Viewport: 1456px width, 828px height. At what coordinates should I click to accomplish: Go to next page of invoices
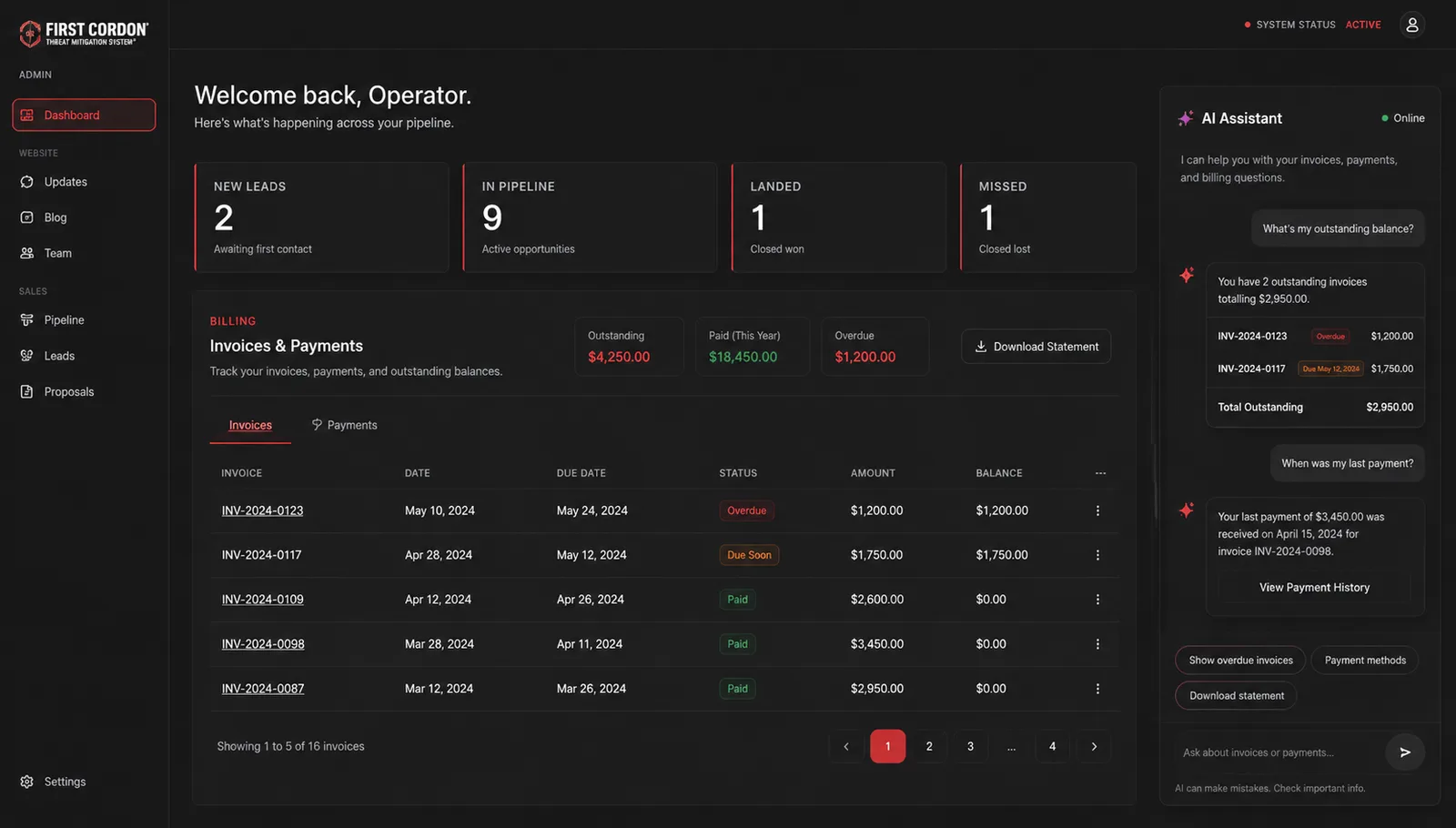tap(1094, 746)
